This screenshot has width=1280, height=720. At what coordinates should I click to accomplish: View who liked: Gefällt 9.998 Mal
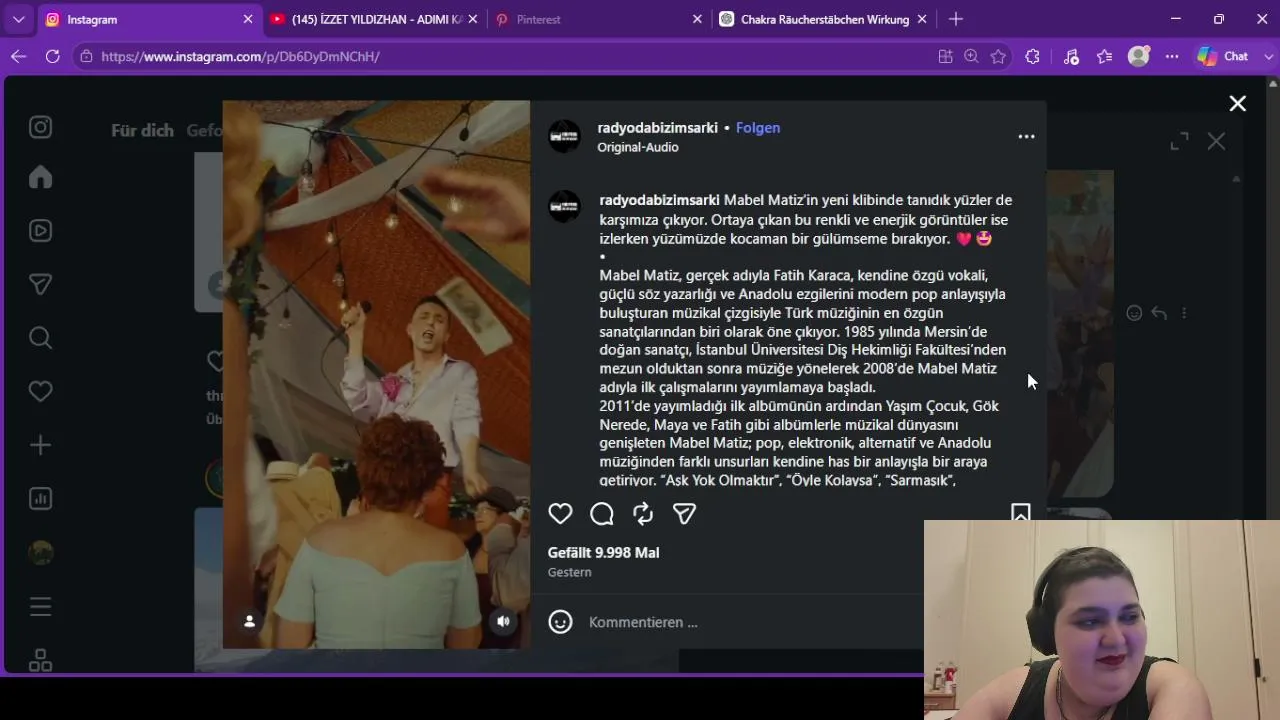click(603, 552)
